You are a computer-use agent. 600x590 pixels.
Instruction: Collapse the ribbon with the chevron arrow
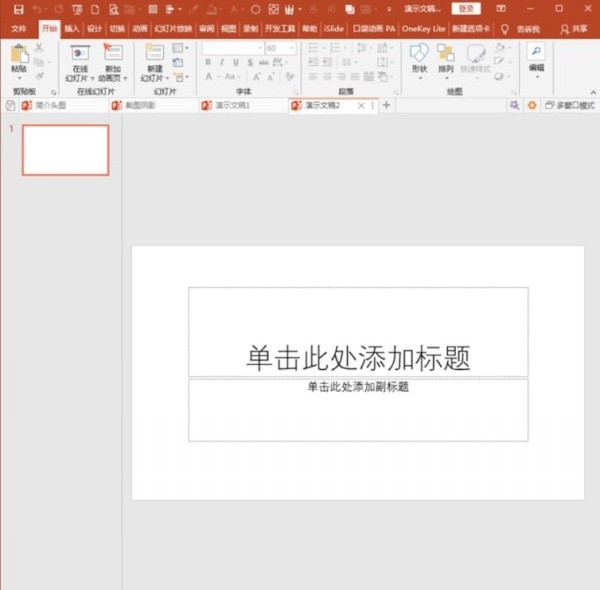click(593, 93)
